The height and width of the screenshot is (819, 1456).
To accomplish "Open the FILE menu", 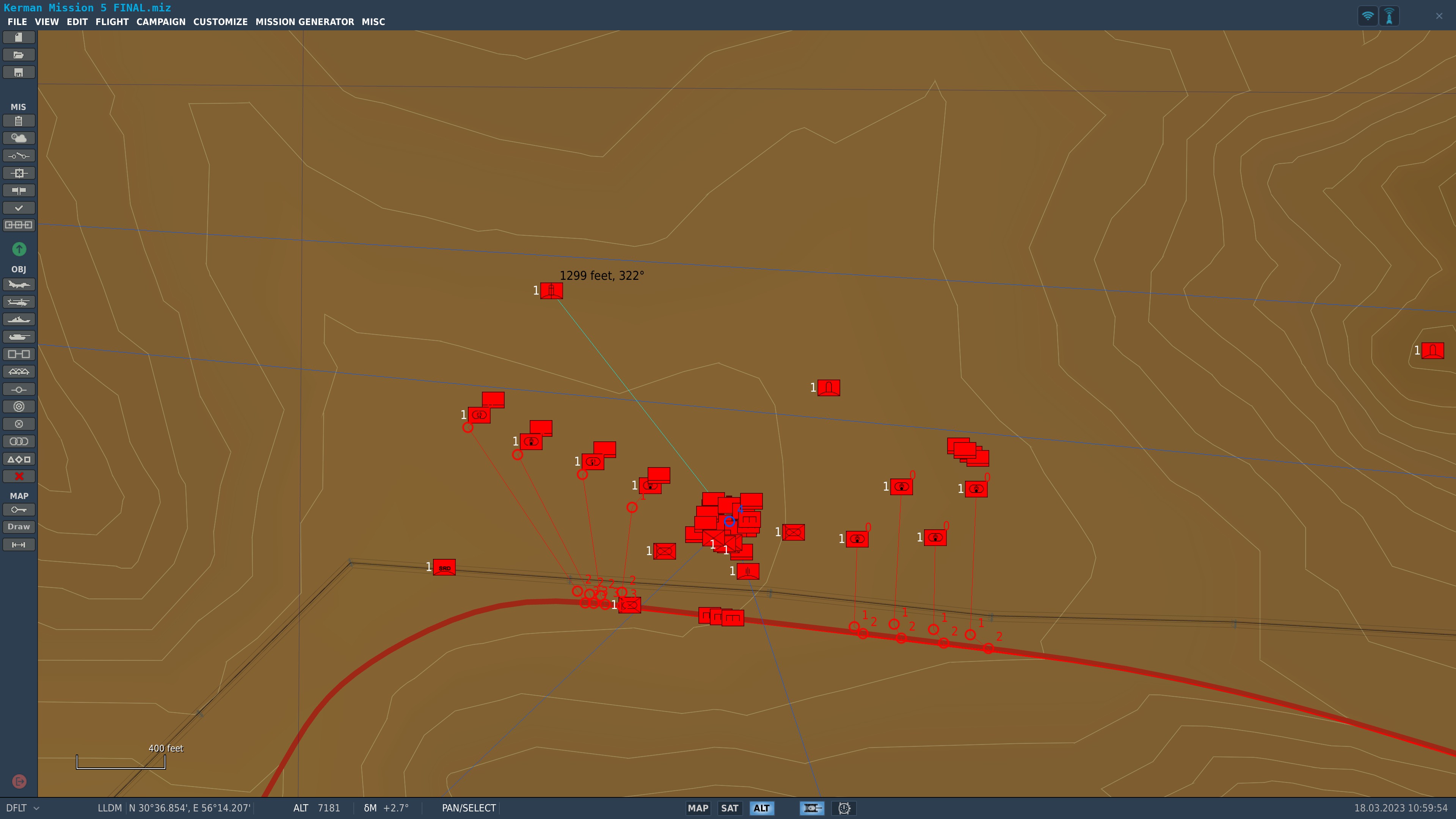I will [17, 22].
